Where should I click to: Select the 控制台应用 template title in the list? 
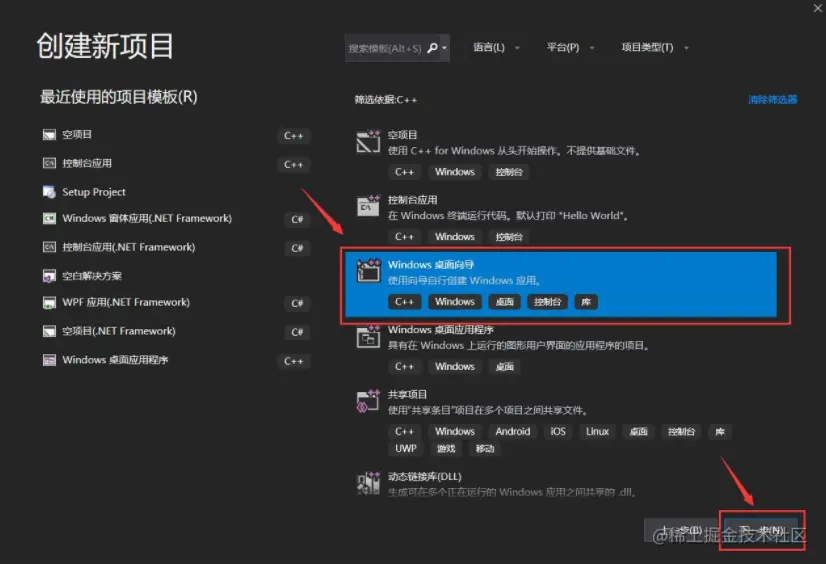click(x=412, y=200)
